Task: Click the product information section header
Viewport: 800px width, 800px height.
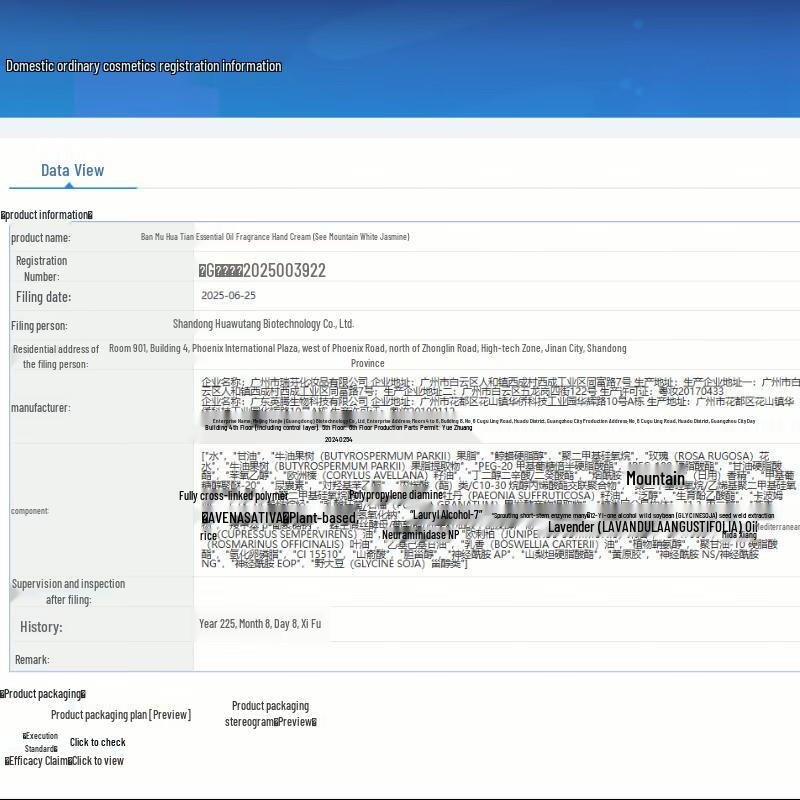Action: (46, 215)
